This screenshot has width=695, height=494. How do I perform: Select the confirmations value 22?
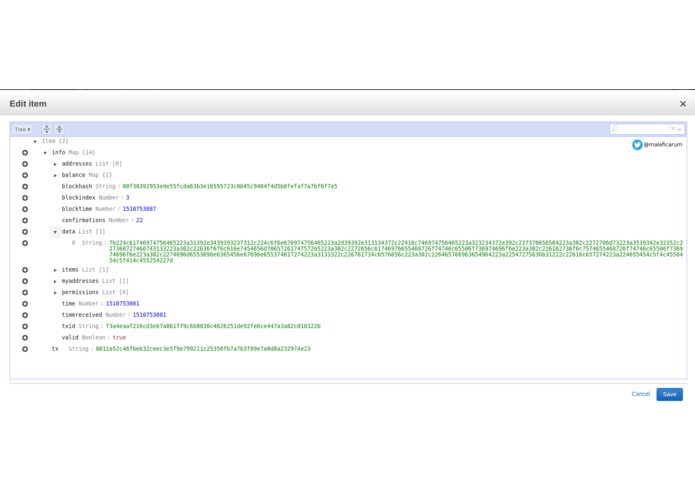click(139, 220)
